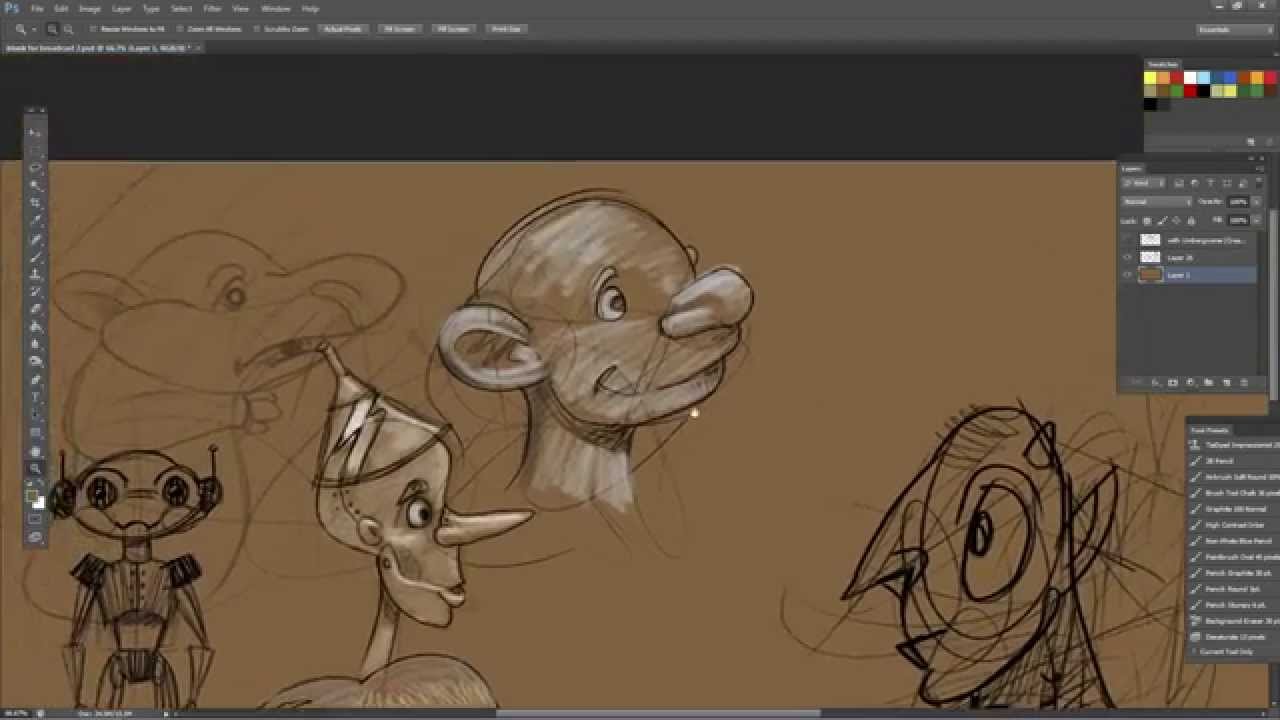Open Zoom tool preset picker

point(24,29)
